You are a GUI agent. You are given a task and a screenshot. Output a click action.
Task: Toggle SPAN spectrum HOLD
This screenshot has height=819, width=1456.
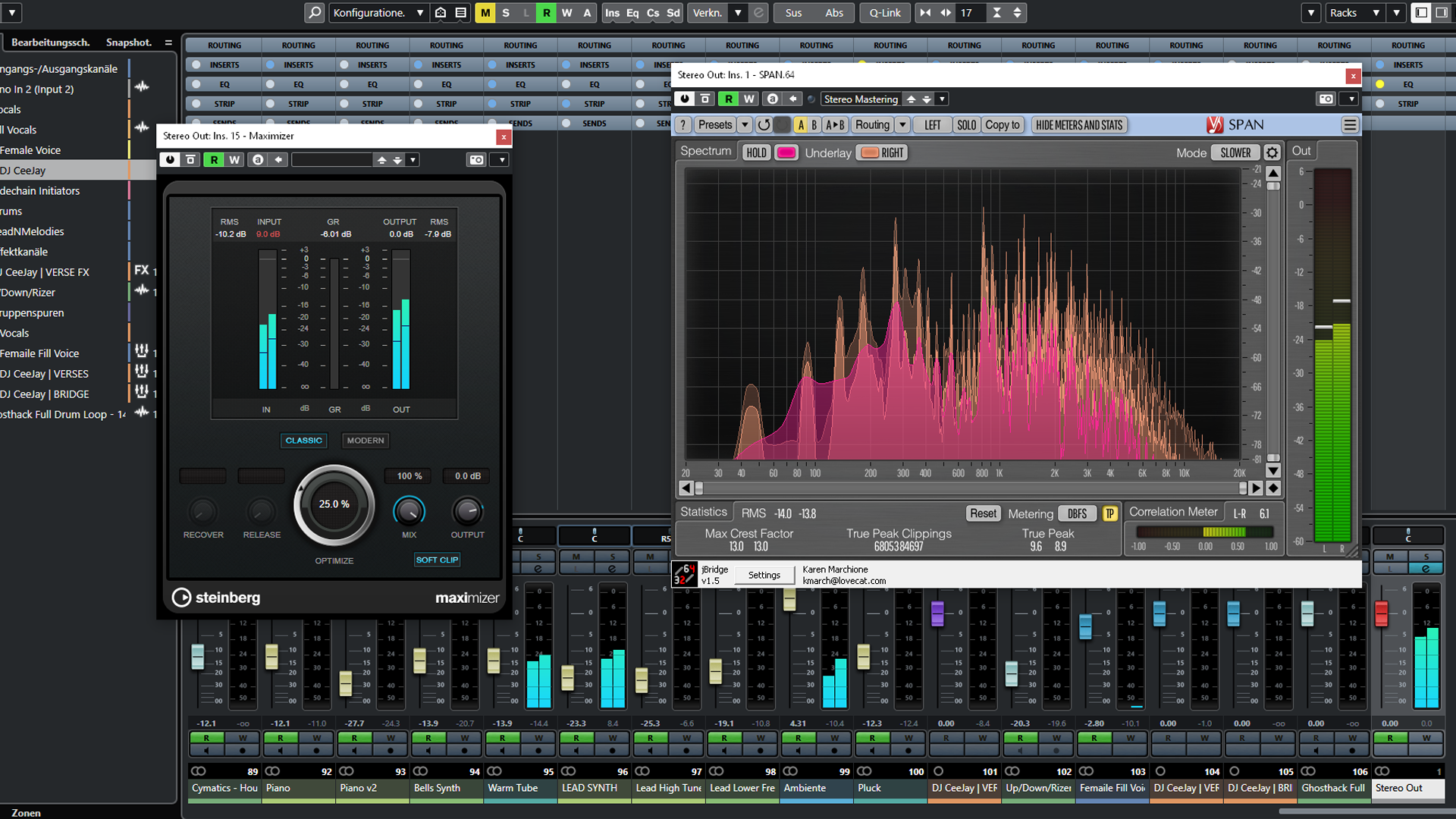click(x=756, y=152)
